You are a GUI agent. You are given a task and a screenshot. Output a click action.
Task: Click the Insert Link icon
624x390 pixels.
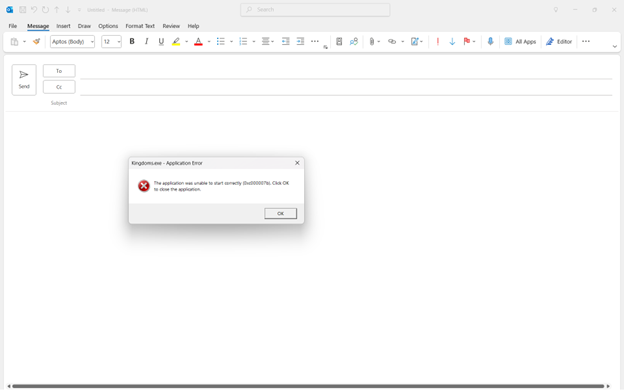[392, 41]
